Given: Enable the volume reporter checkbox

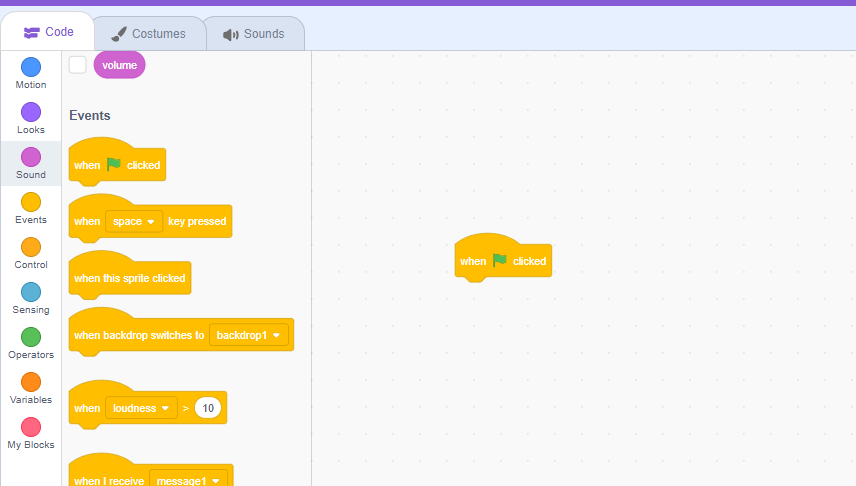Looking at the screenshot, I should pos(78,65).
